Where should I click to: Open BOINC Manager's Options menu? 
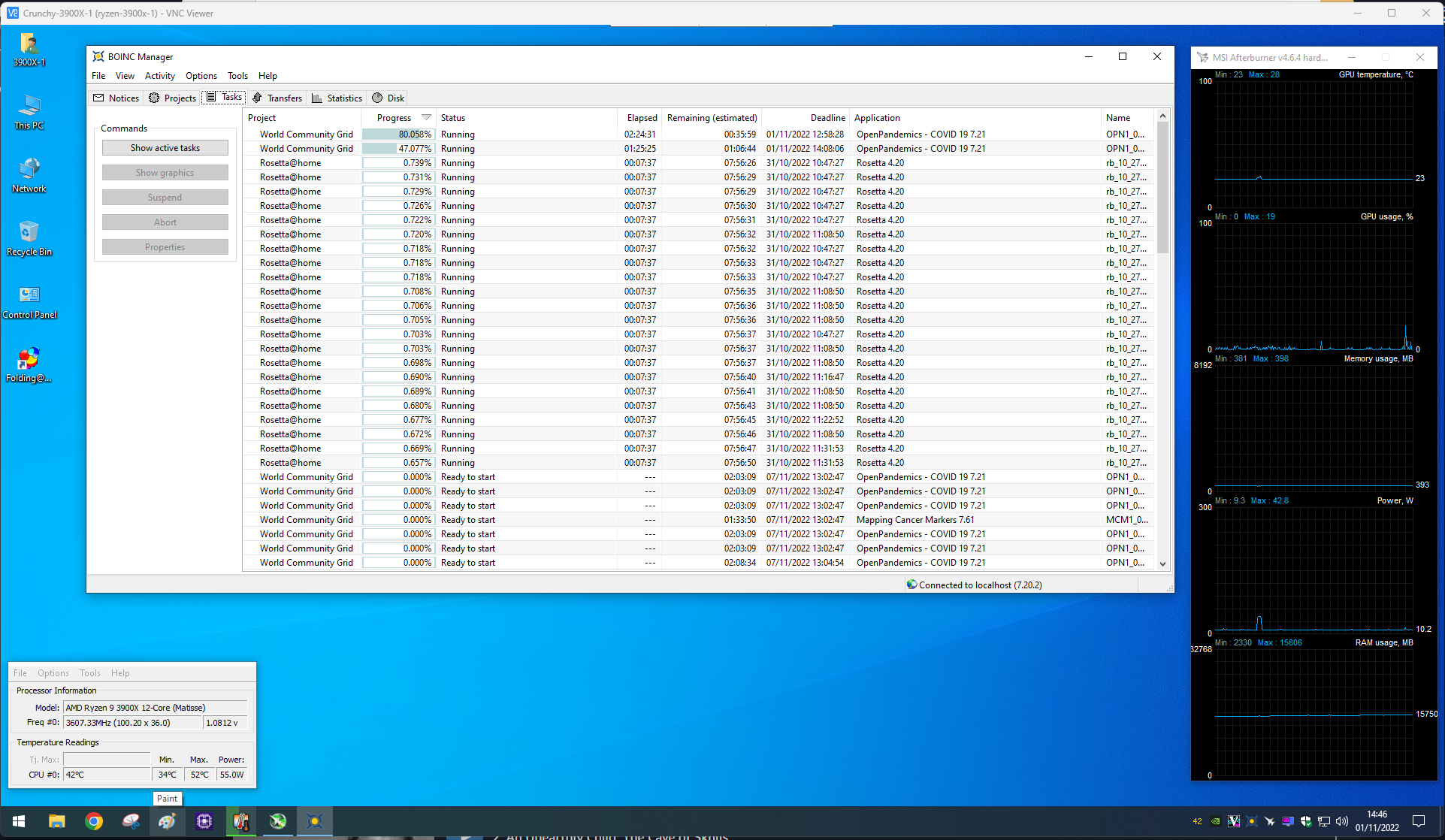[x=201, y=76]
